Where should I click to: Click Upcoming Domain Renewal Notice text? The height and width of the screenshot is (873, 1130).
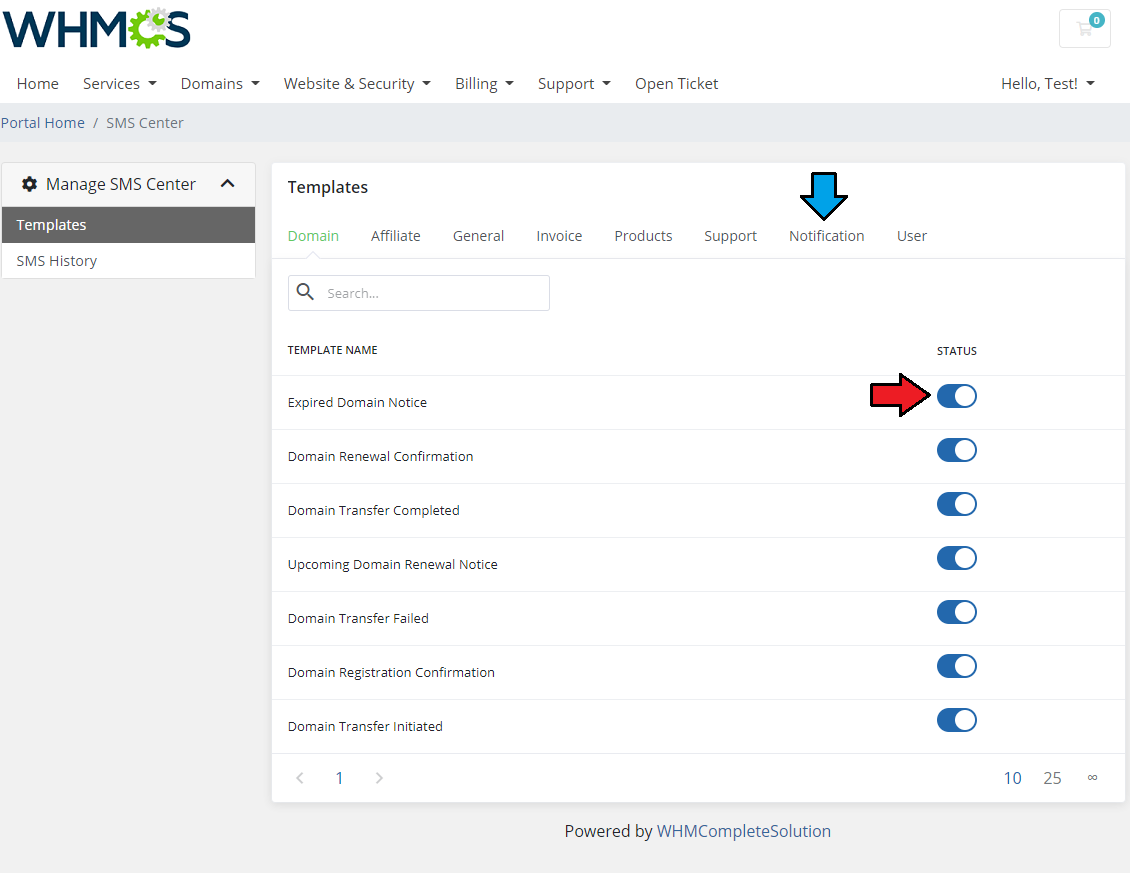[393, 564]
